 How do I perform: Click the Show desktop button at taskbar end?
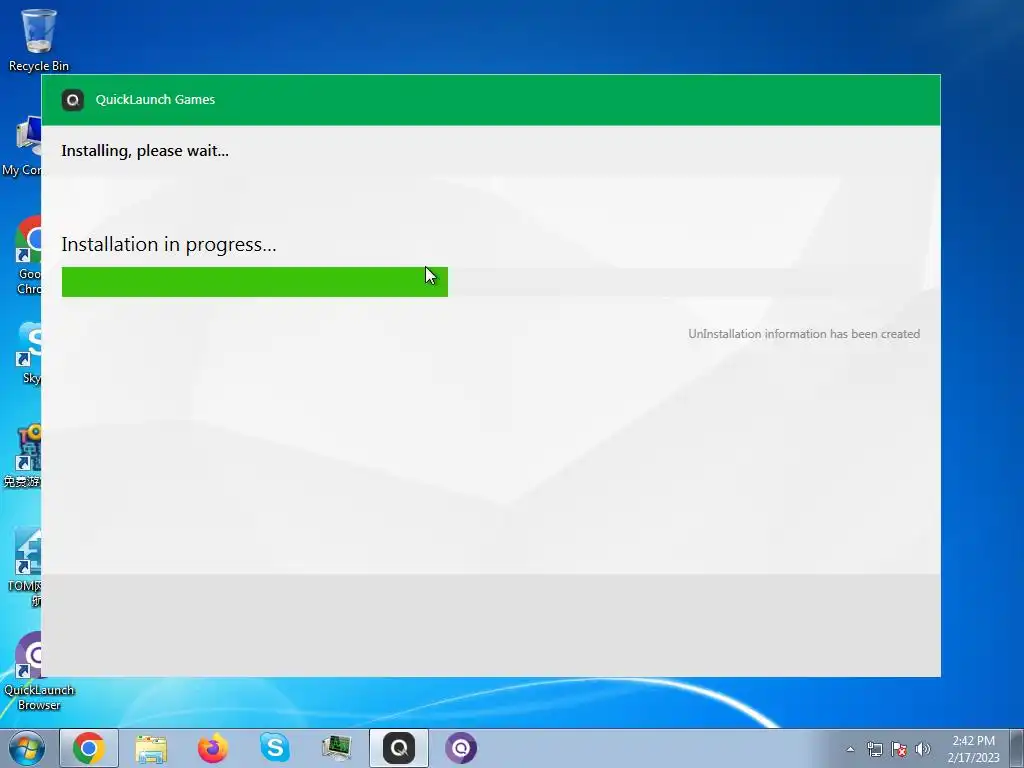(x=1017, y=748)
